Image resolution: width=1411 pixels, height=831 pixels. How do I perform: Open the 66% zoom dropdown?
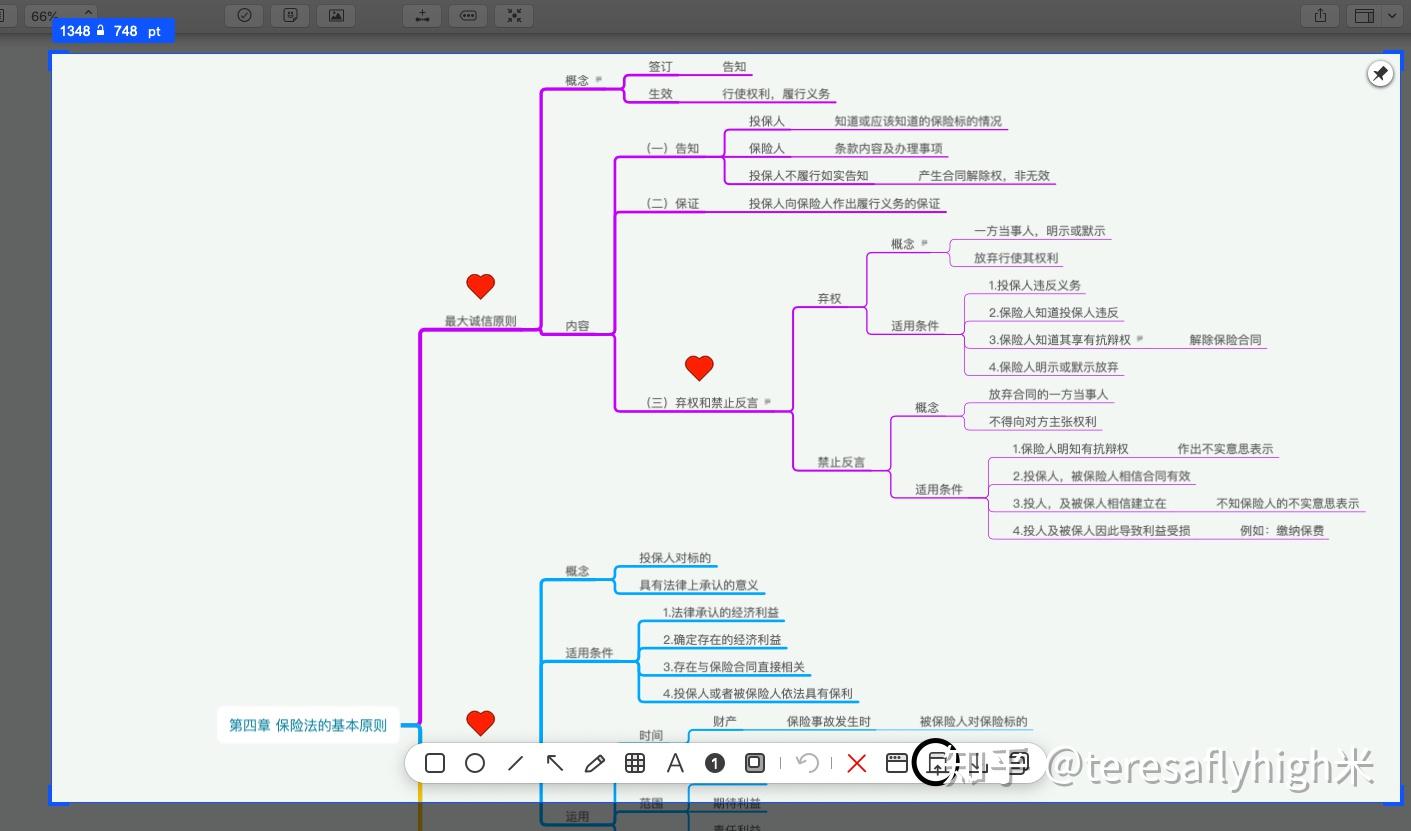coord(60,15)
